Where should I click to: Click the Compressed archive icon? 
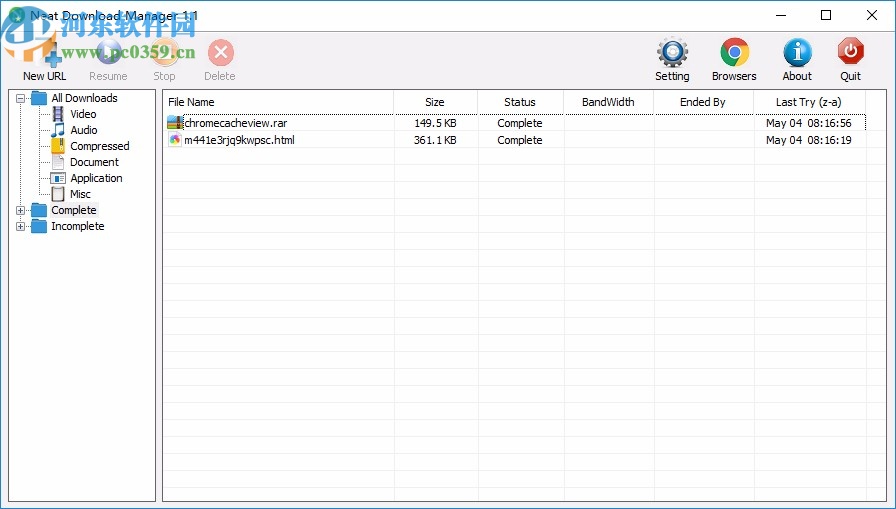58,146
